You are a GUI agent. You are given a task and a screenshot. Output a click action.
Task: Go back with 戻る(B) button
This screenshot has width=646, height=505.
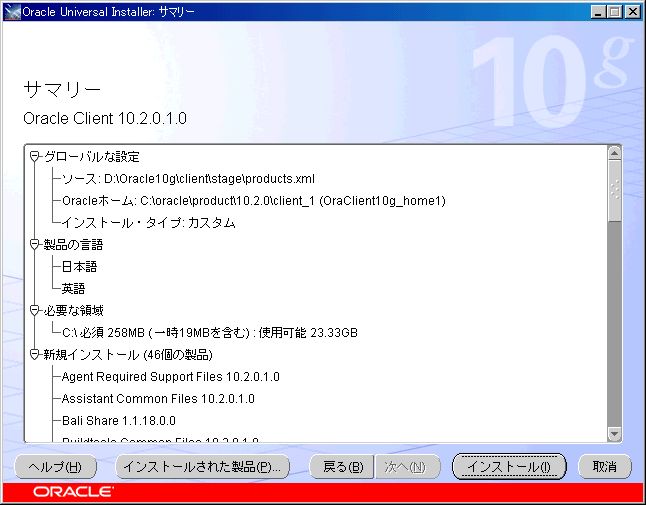[342, 467]
